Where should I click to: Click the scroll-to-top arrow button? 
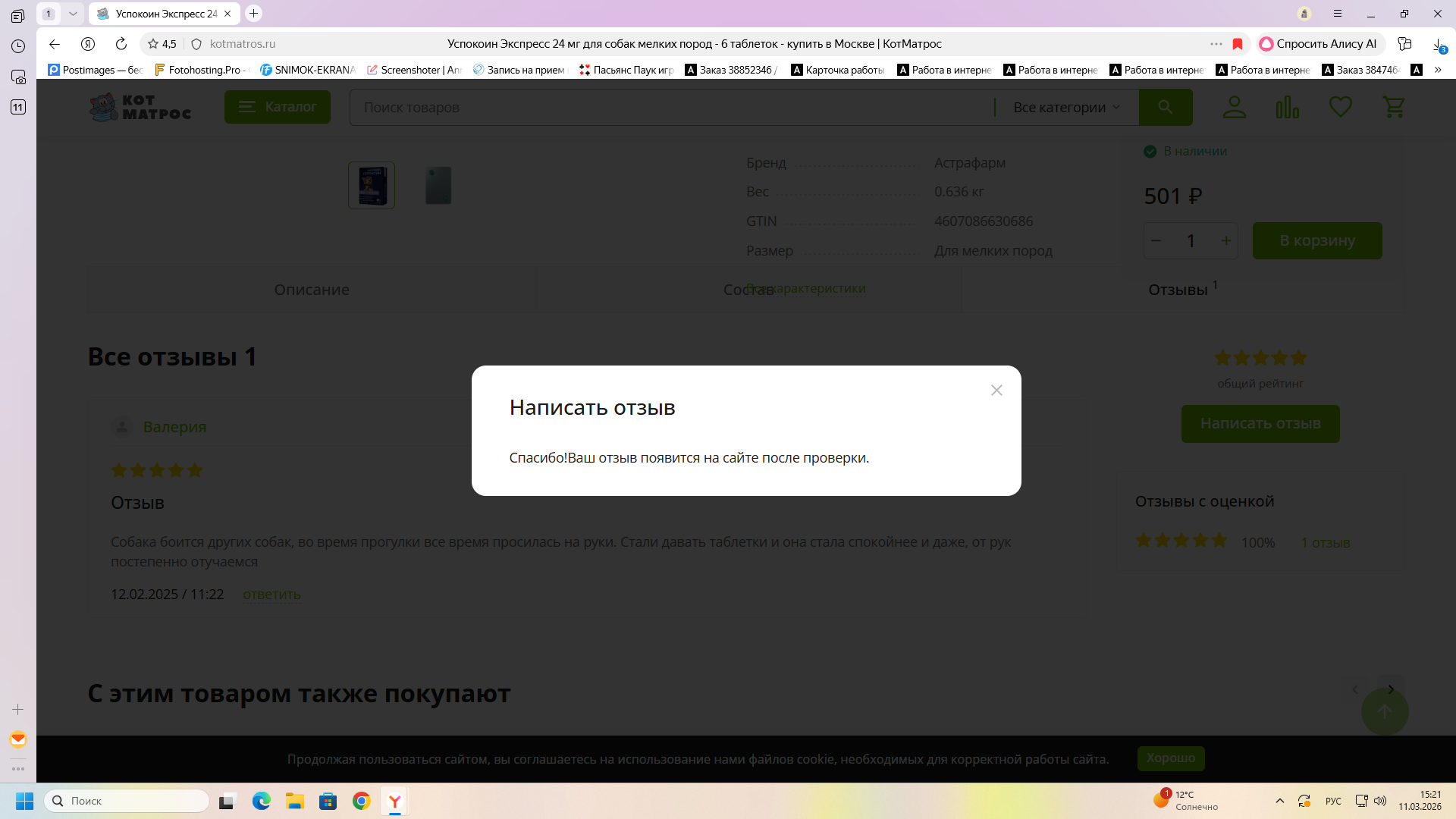[x=1384, y=711]
